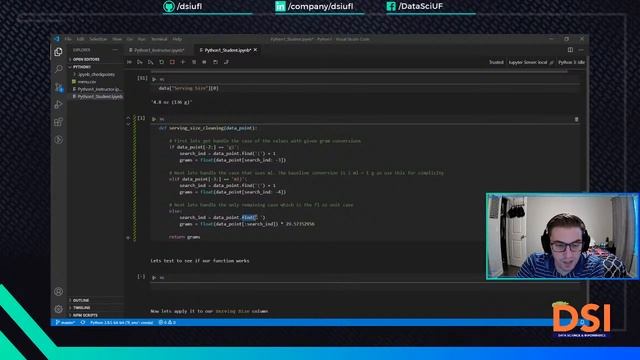The height and width of the screenshot is (360, 640).
Task: Click the red interrupt kernel button
Action: point(172,62)
